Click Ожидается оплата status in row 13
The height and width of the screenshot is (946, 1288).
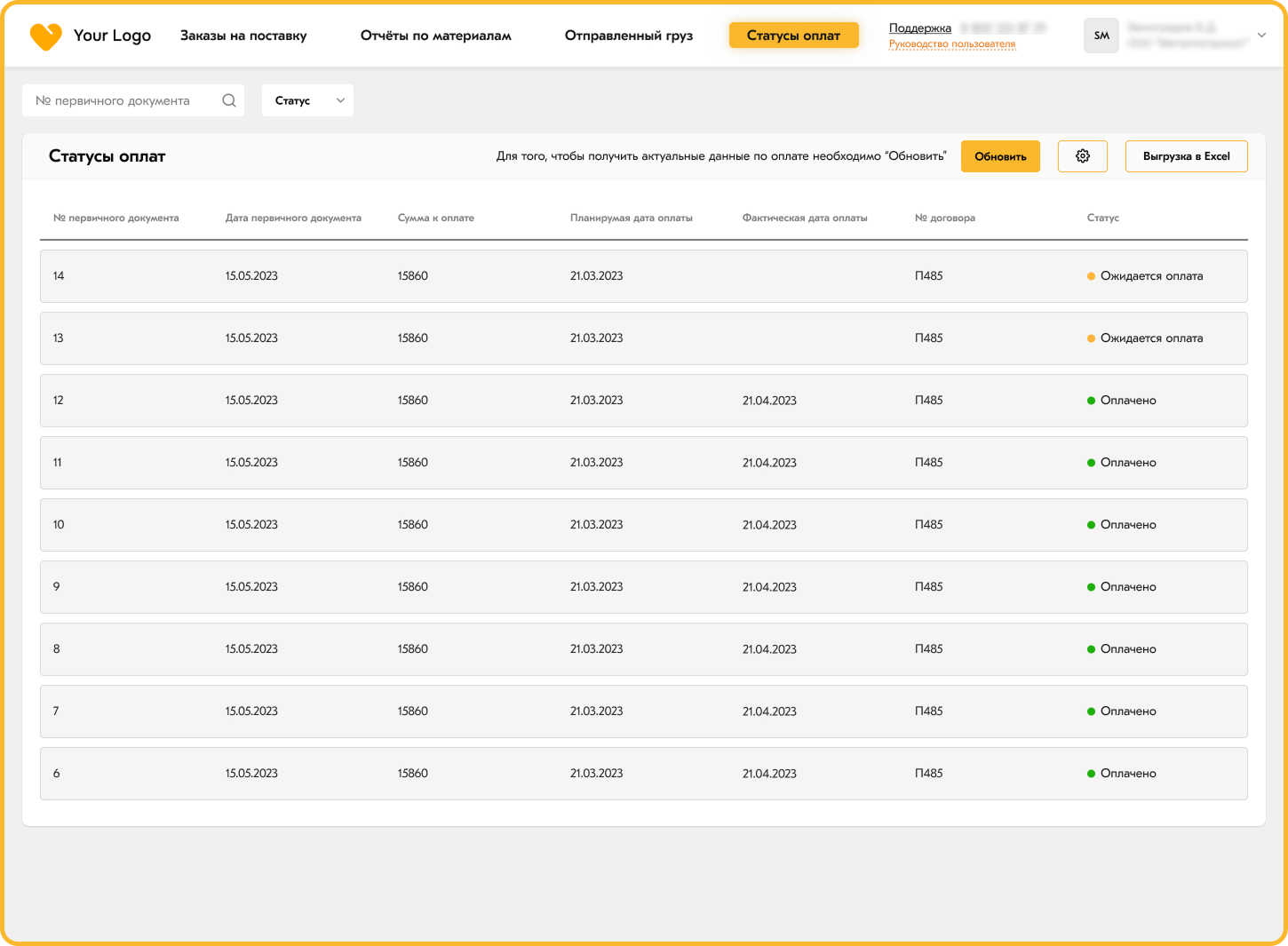coord(1152,338)
